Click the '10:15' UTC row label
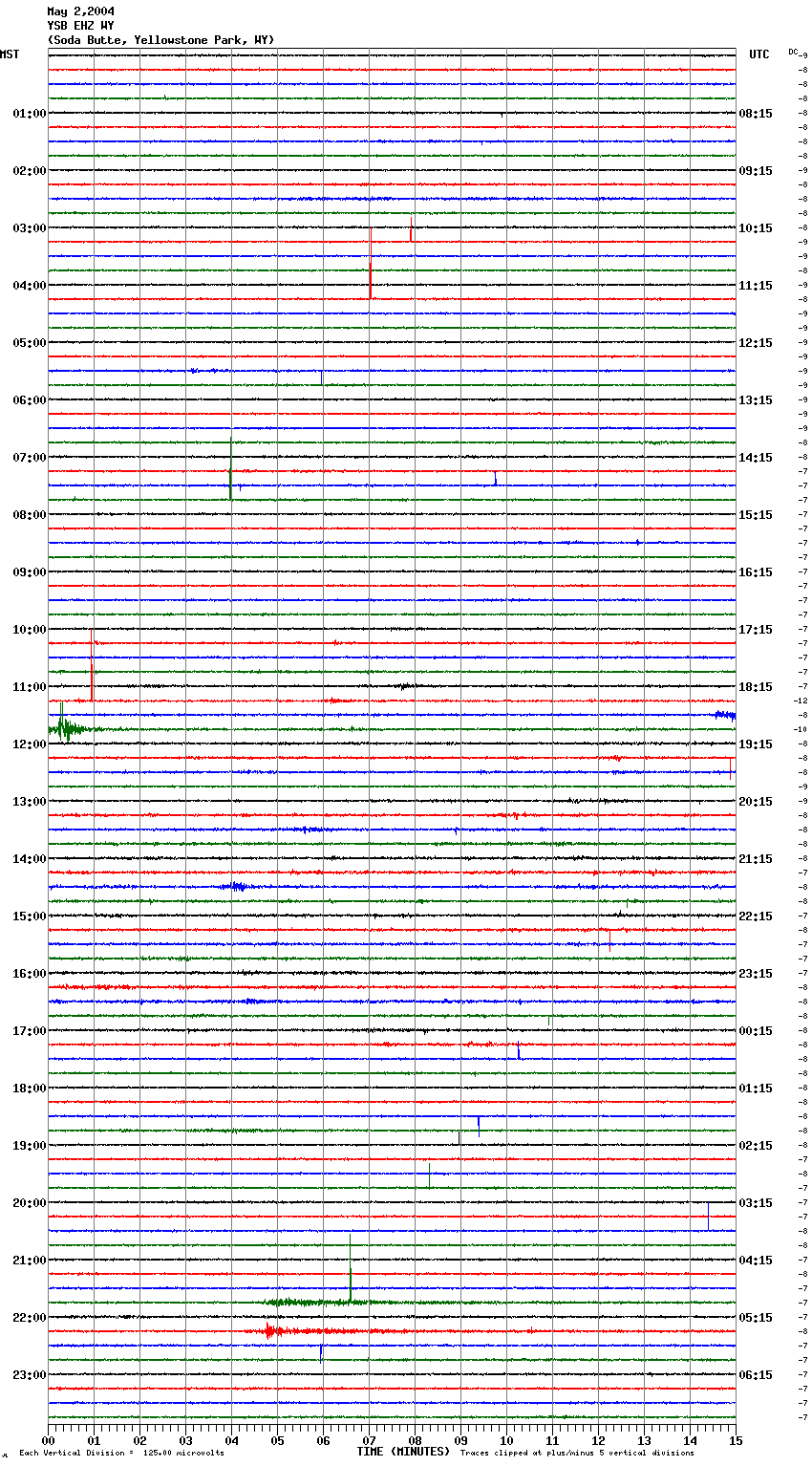Viewport: 812px width, 1466px height. 756,228
